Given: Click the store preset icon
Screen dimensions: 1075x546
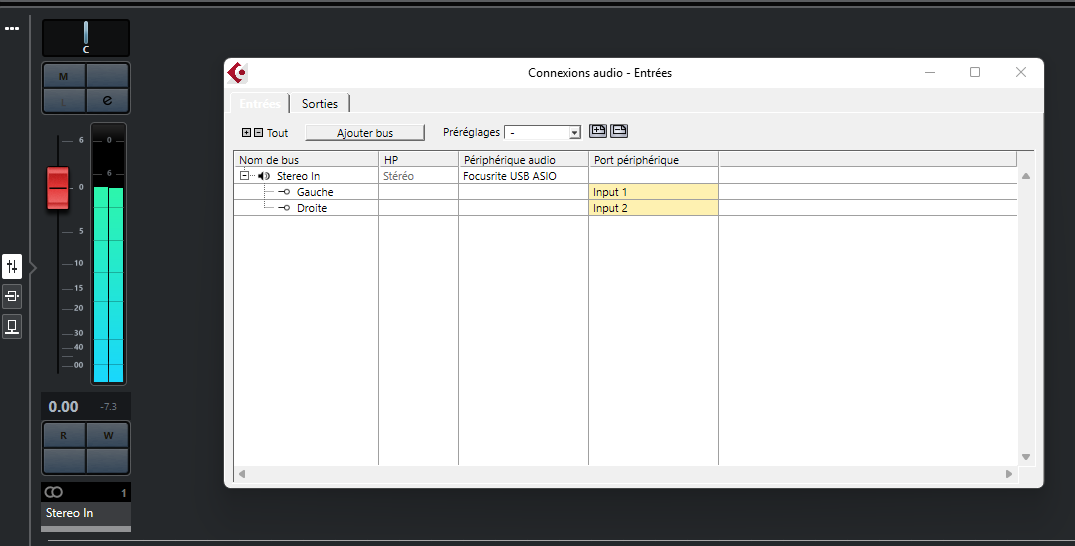Looking at the screenshot, I should point(598,131).
